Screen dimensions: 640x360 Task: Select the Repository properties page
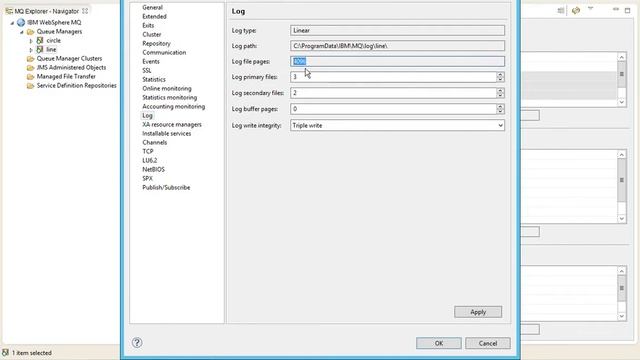click(156, 43)
